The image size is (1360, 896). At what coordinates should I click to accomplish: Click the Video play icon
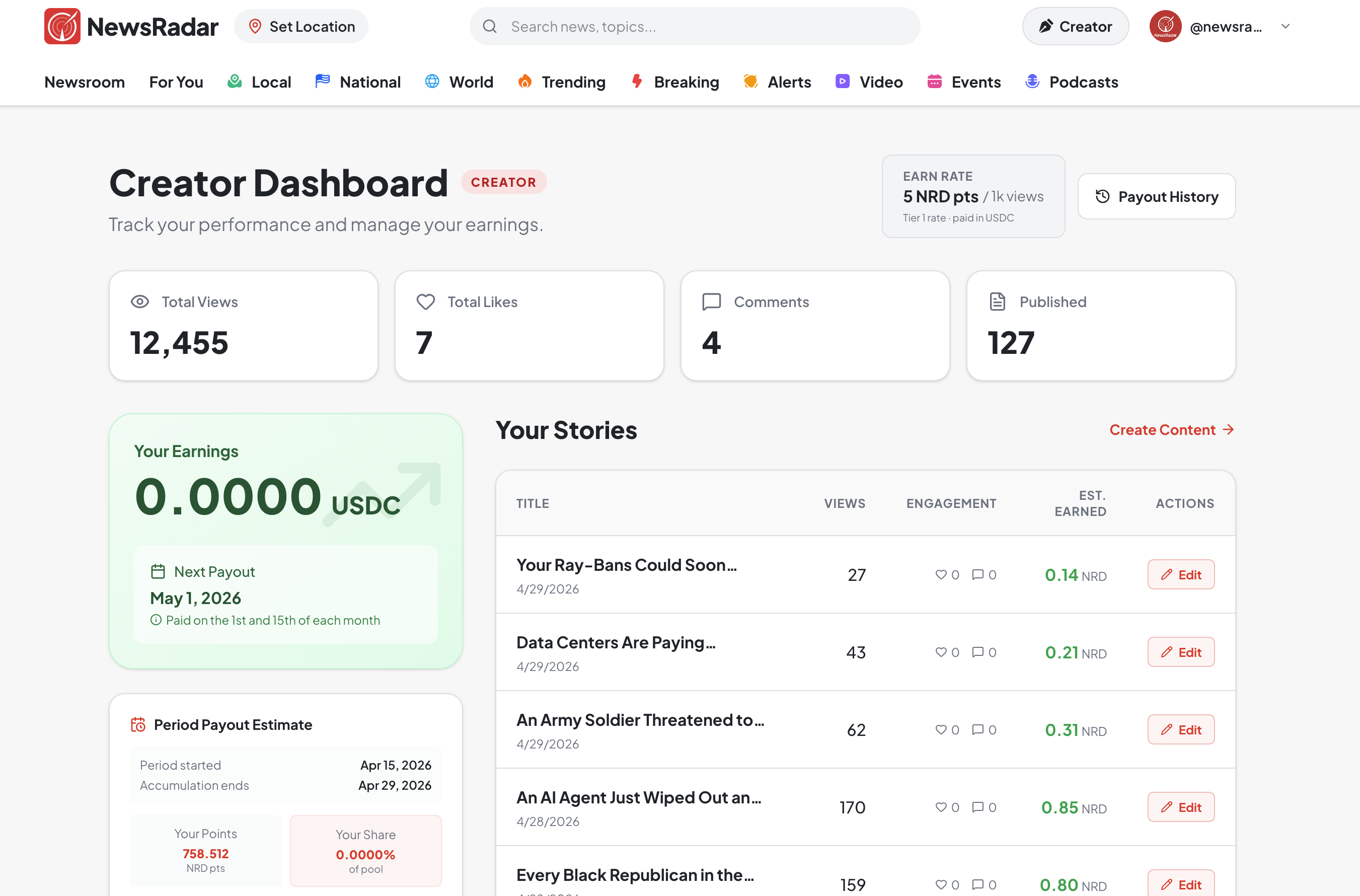point(842,81)
